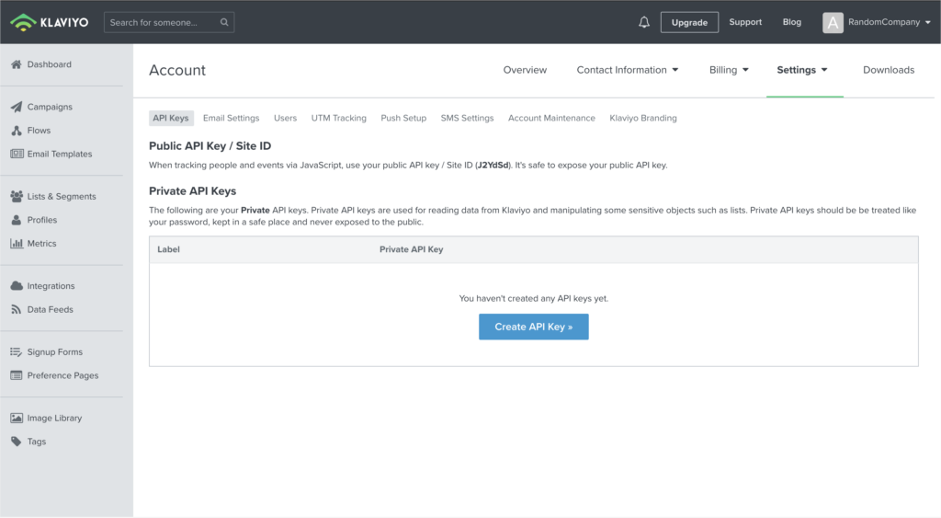This screenshot has height=518, width=941.
Task: Open Flows via its sidebar icon
Action: [x=16, y=130]
